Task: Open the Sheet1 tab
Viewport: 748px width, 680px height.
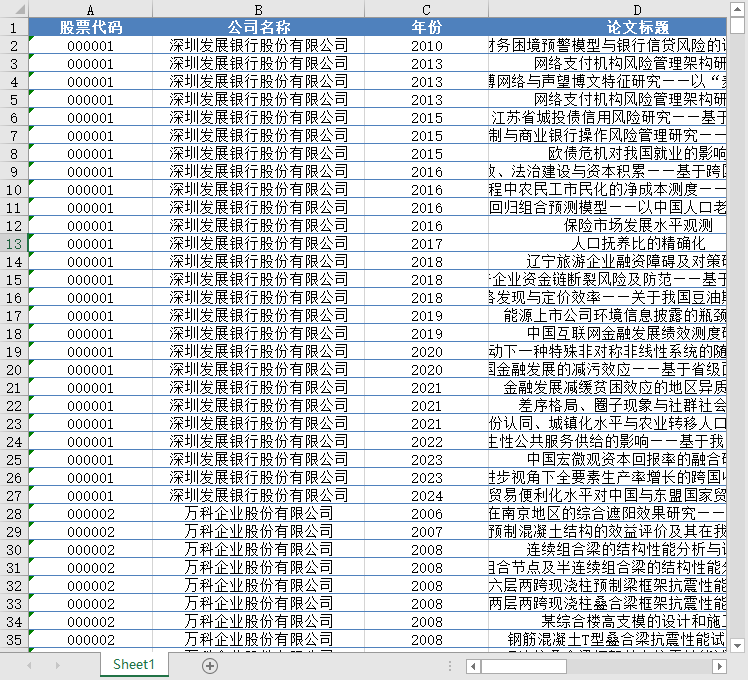Action: pos(134,664)
